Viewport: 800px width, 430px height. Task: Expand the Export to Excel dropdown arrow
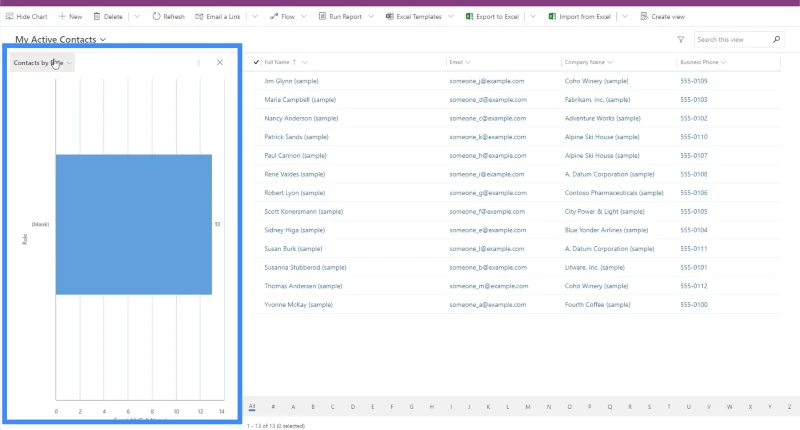pyautogui.click(x=533, y=16)
